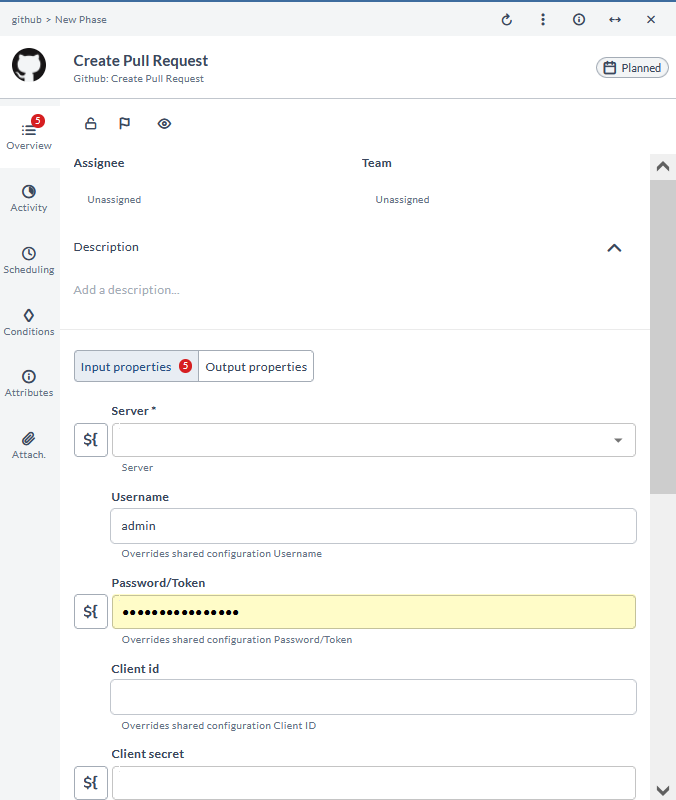Open the Activity sidebar tab
Screen dimensions: 676x800
point(29,198)
